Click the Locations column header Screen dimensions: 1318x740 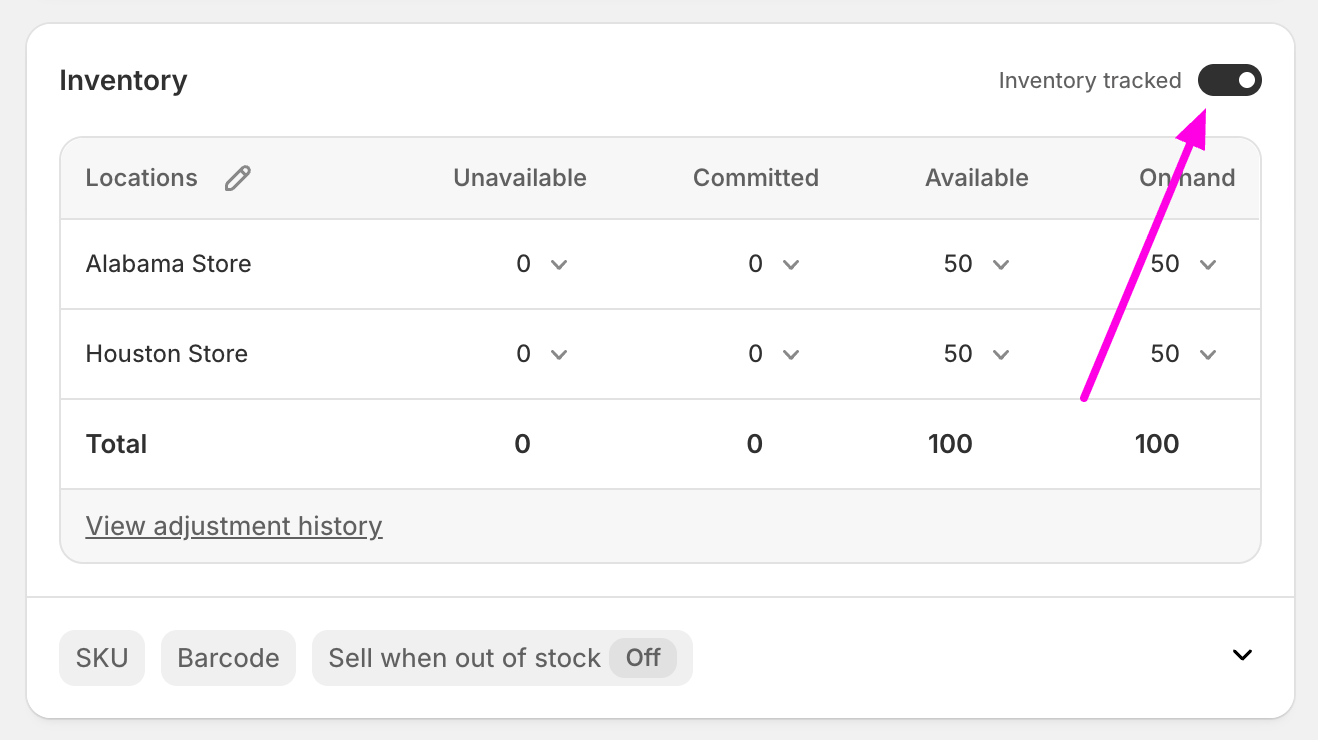[142, 178]
